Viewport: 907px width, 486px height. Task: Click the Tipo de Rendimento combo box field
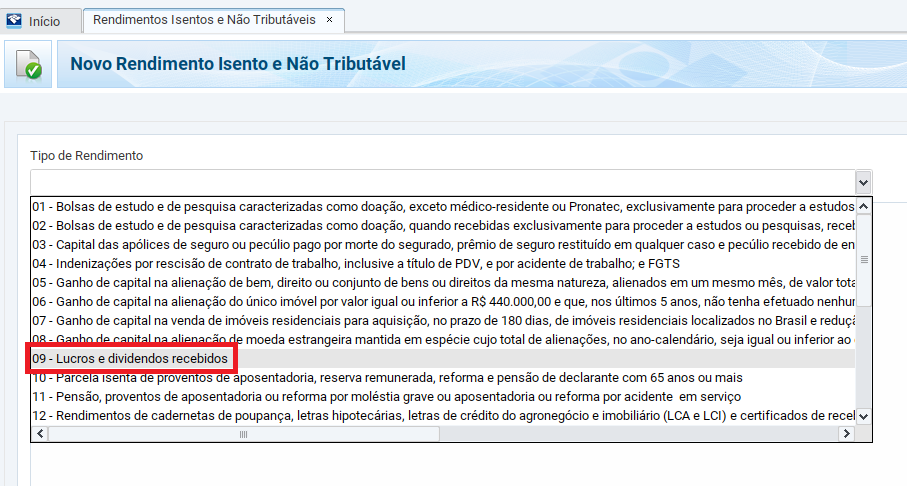[440, 182]
